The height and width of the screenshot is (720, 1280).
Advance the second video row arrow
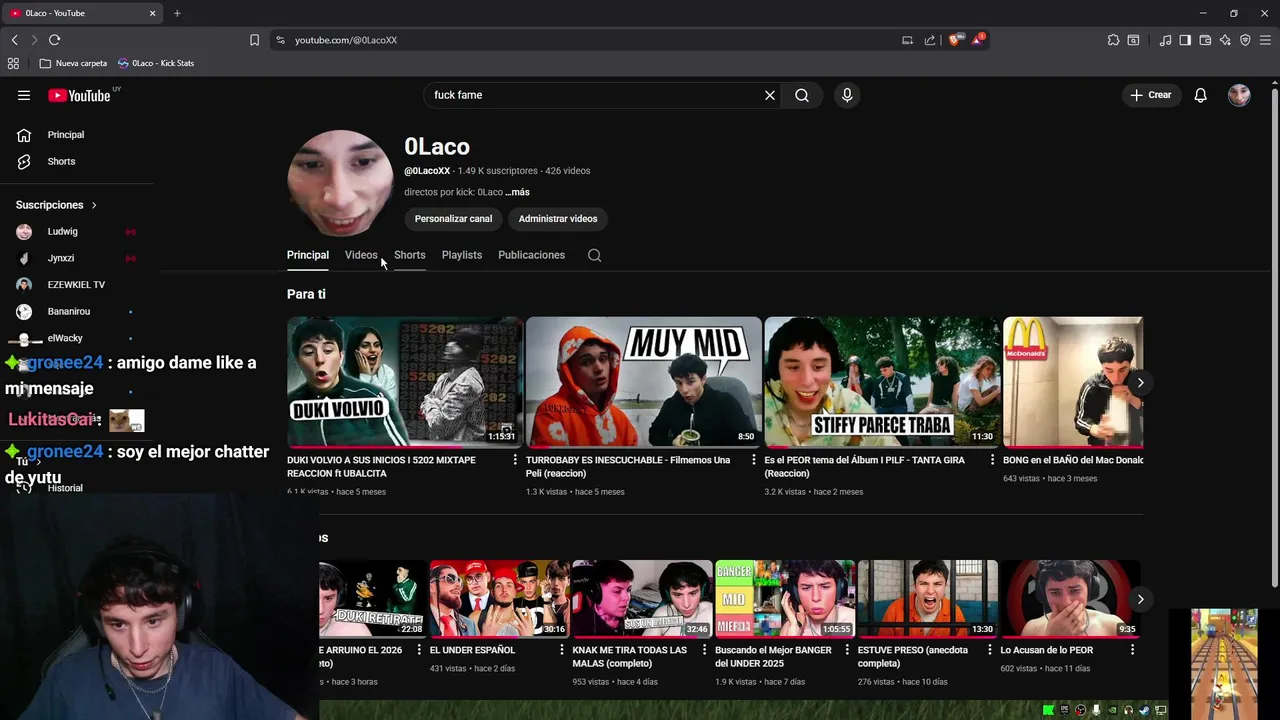tap(1140, 599)
